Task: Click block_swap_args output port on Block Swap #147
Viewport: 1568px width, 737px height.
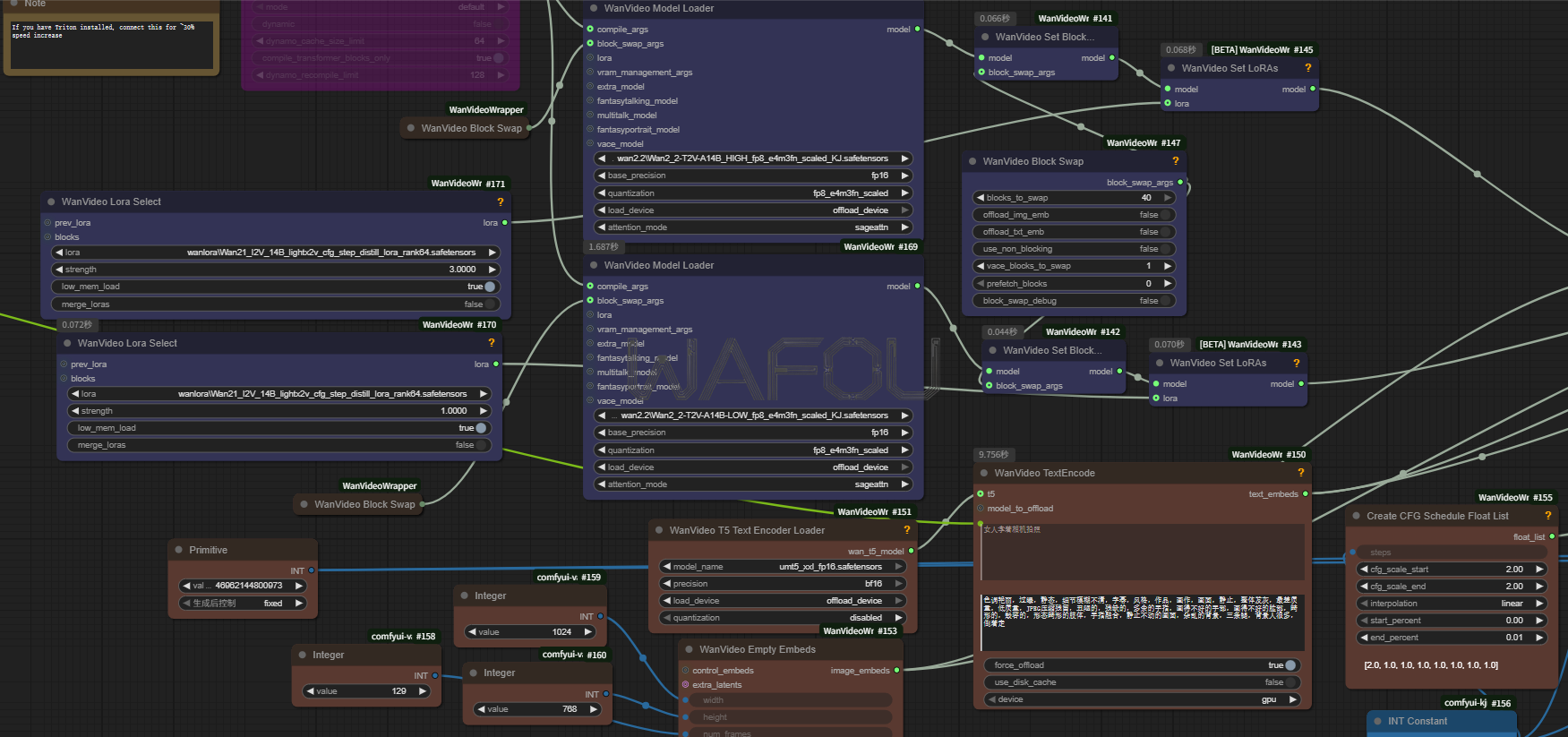Action: tap(1180, 182)
